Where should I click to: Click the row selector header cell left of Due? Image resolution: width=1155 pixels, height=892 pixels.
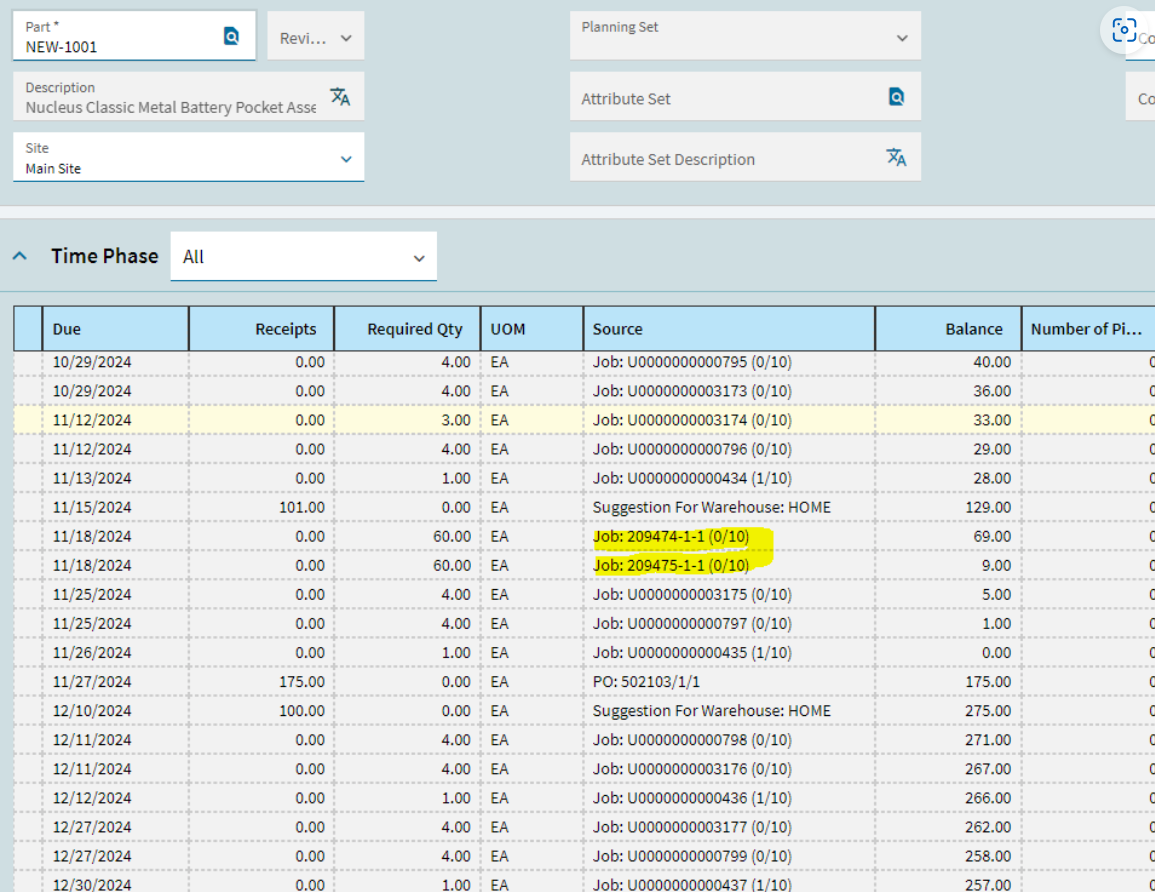[x=28, y=329]
